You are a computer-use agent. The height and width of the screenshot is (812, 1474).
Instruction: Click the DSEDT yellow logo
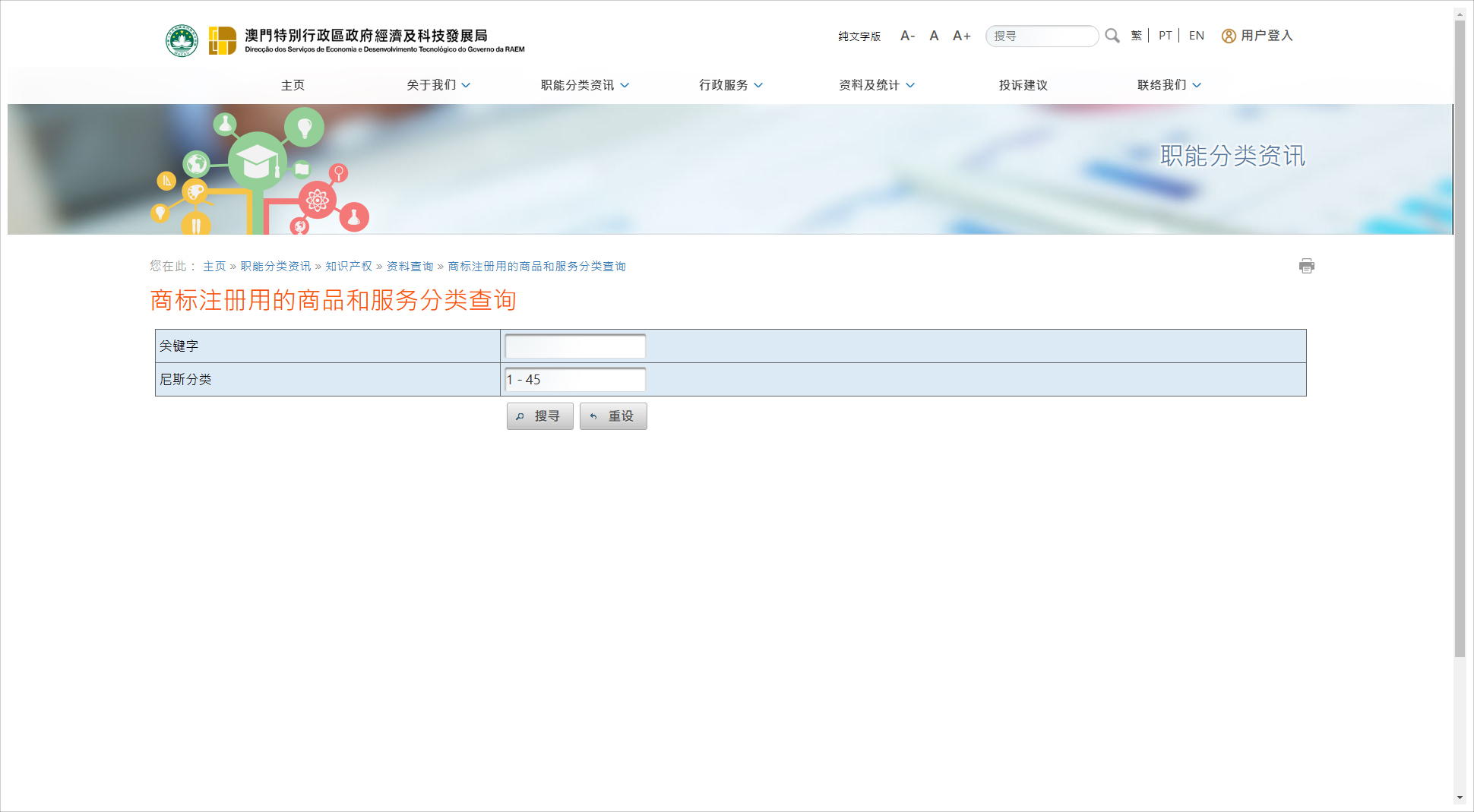[x=223, y=40]
